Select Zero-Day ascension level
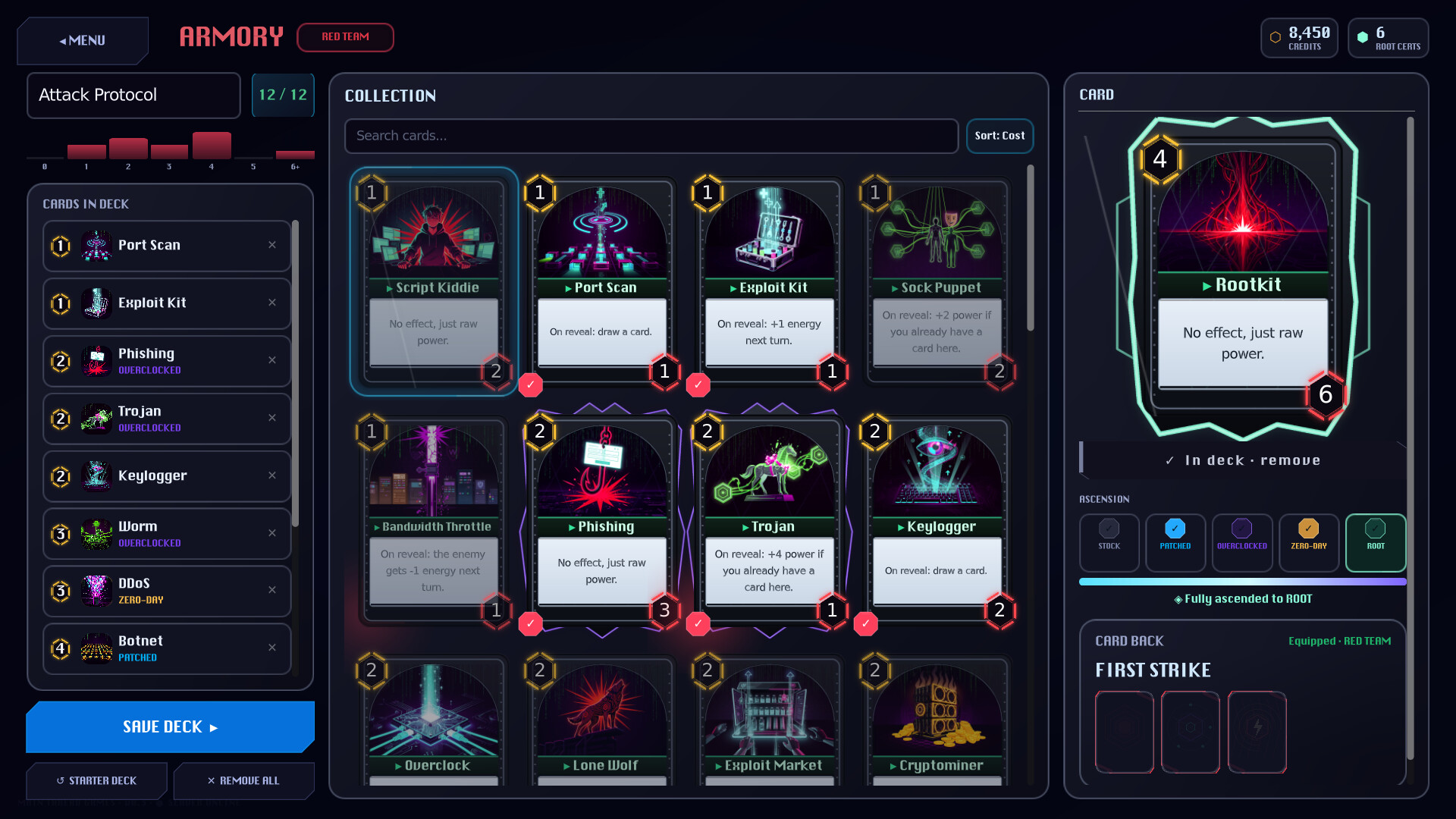This screenshot has height=819, width=1456. [x=1308, y=543]
